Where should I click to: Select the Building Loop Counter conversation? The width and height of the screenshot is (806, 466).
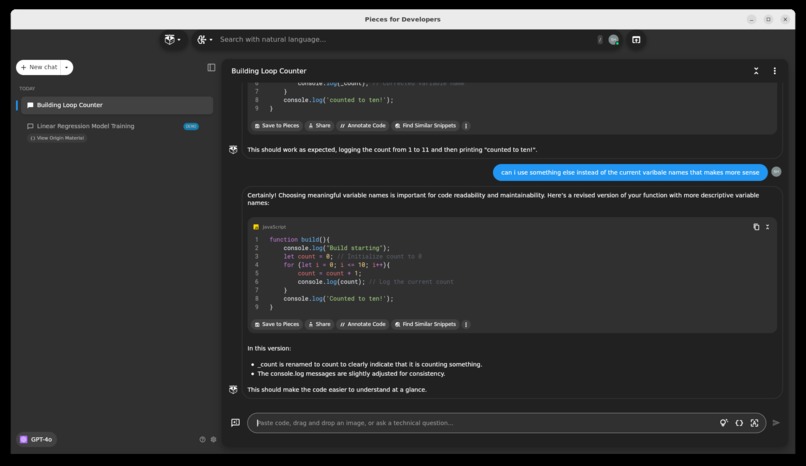click(117, 105)
